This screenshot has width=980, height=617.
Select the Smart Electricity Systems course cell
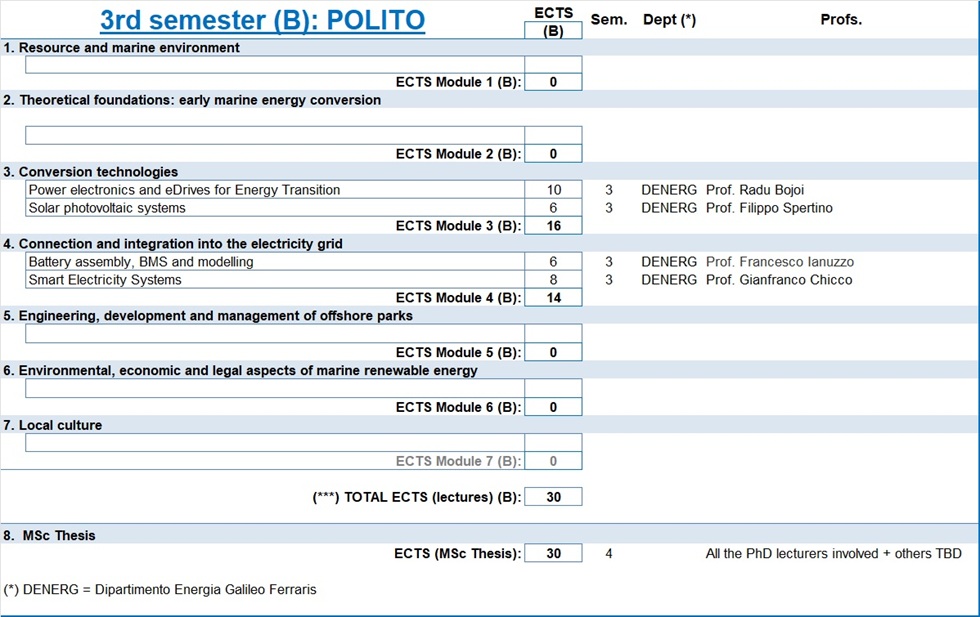[274, 280]
